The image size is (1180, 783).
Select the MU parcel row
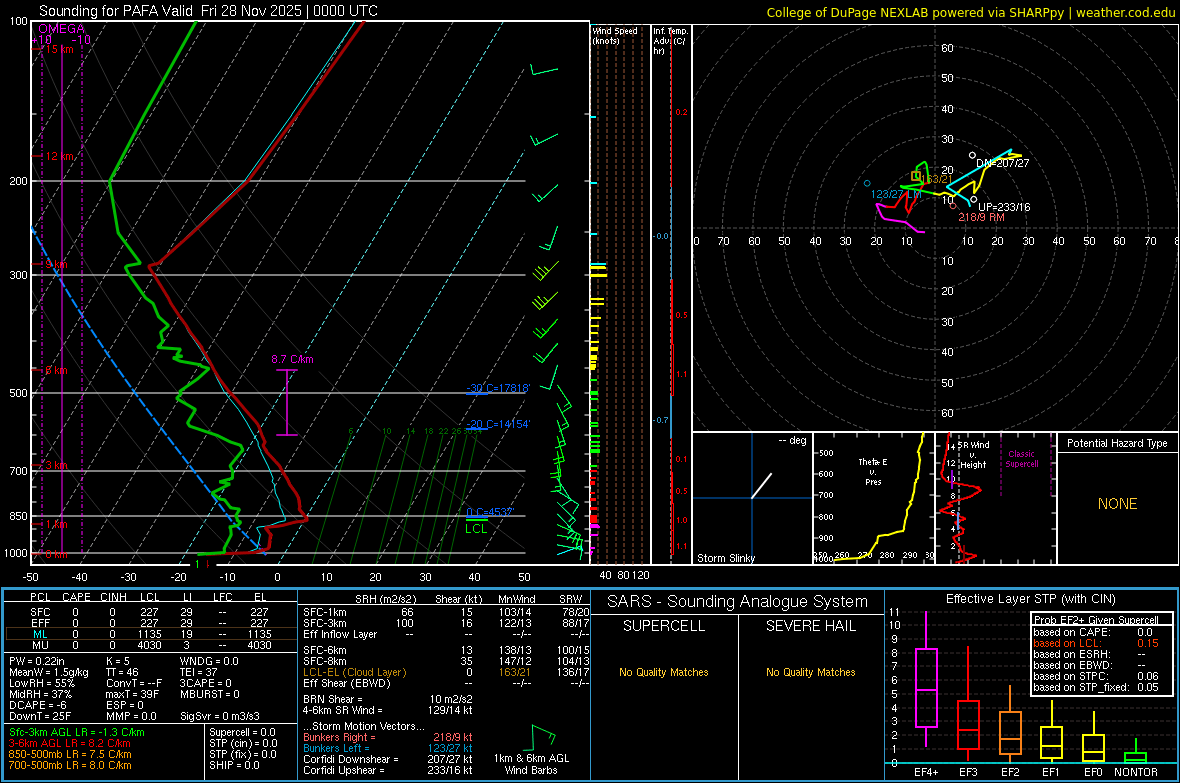150,644
